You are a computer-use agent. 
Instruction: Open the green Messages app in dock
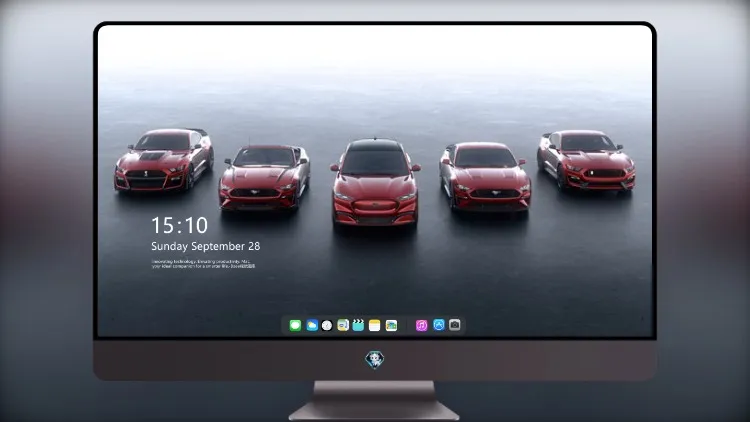tap(295, 325)
